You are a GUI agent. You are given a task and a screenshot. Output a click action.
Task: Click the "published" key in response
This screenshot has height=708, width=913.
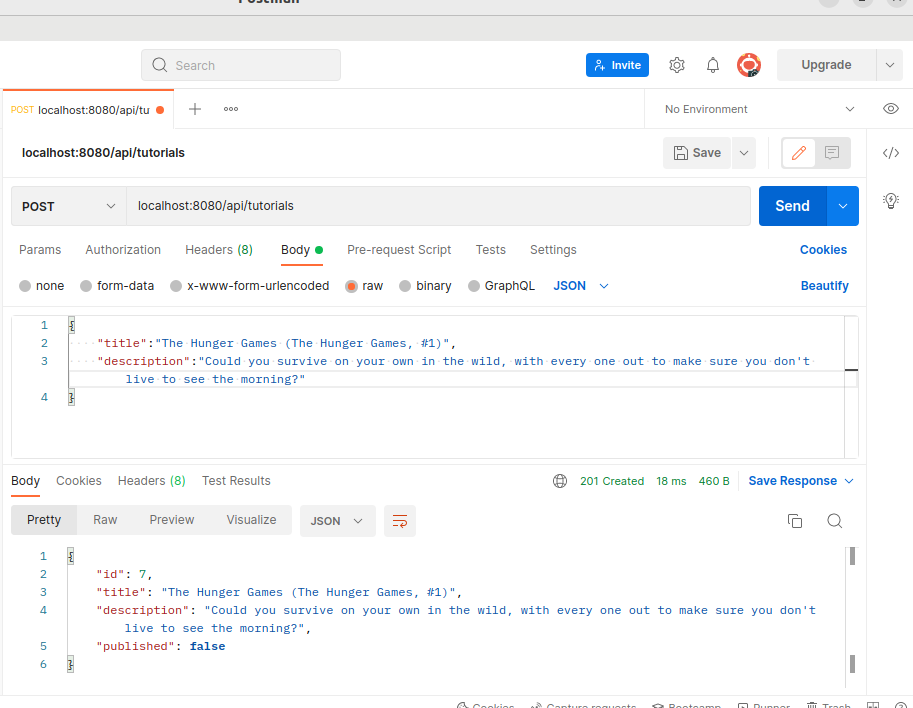(x=136, y=646)
